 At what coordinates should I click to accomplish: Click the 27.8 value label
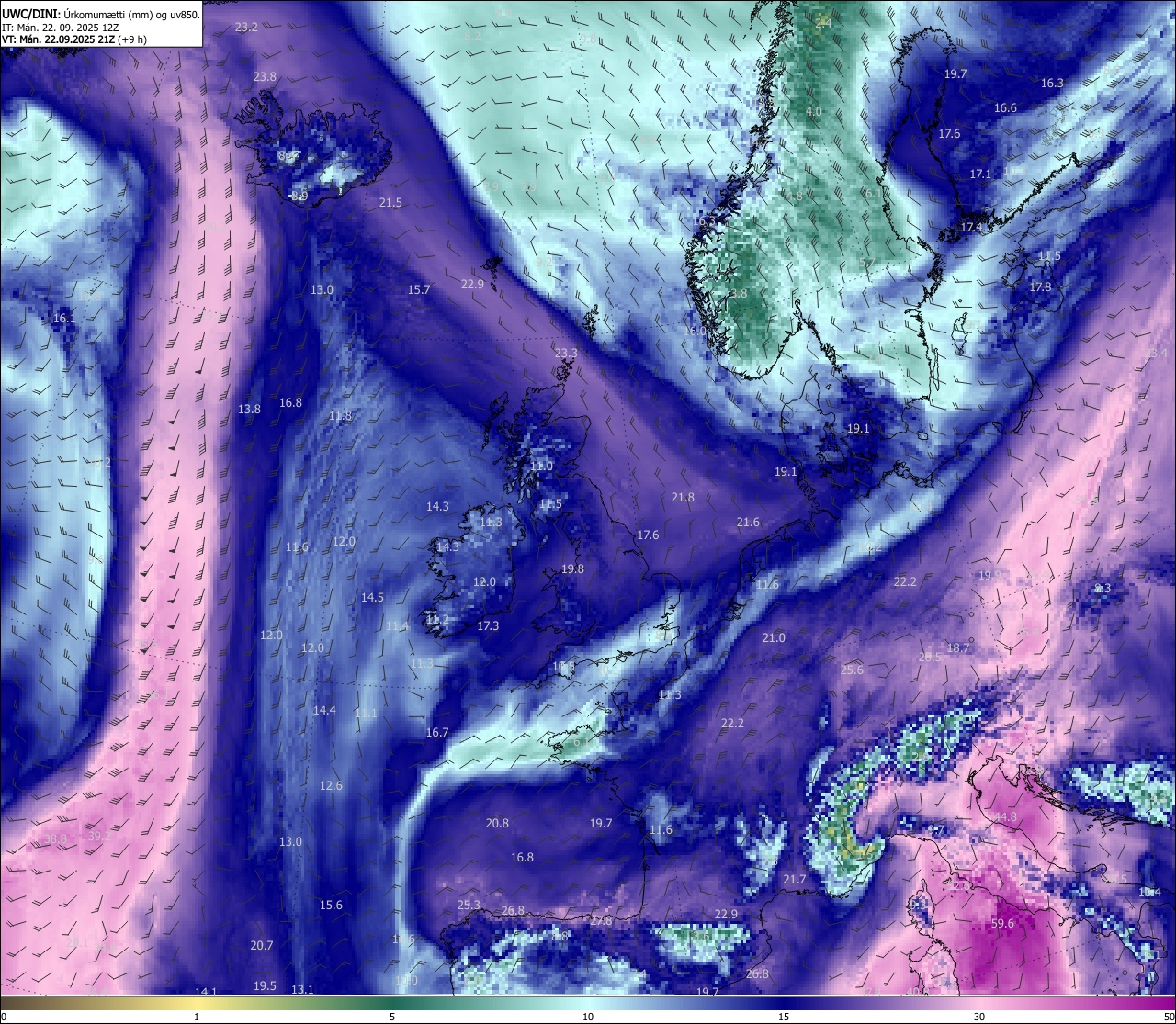tap(601, 921)
